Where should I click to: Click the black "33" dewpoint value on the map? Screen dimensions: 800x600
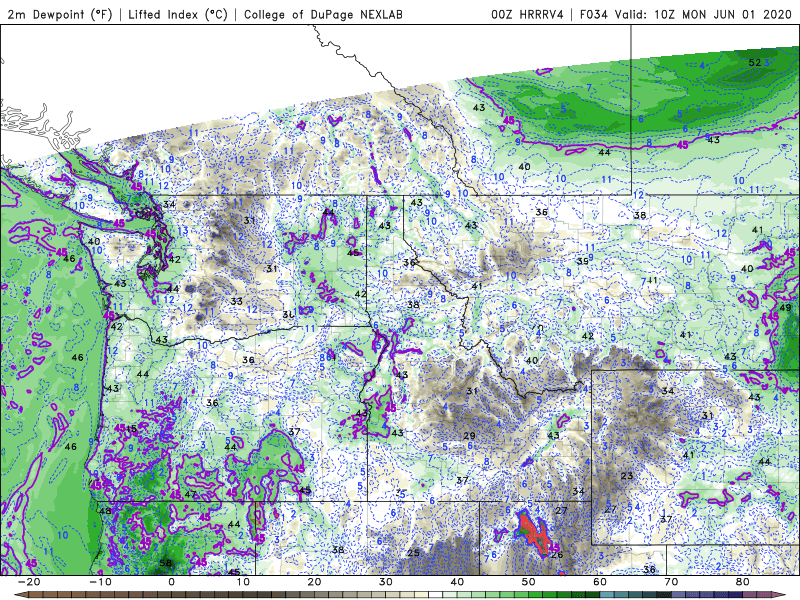pyautogui.click(x=236, y=301)
